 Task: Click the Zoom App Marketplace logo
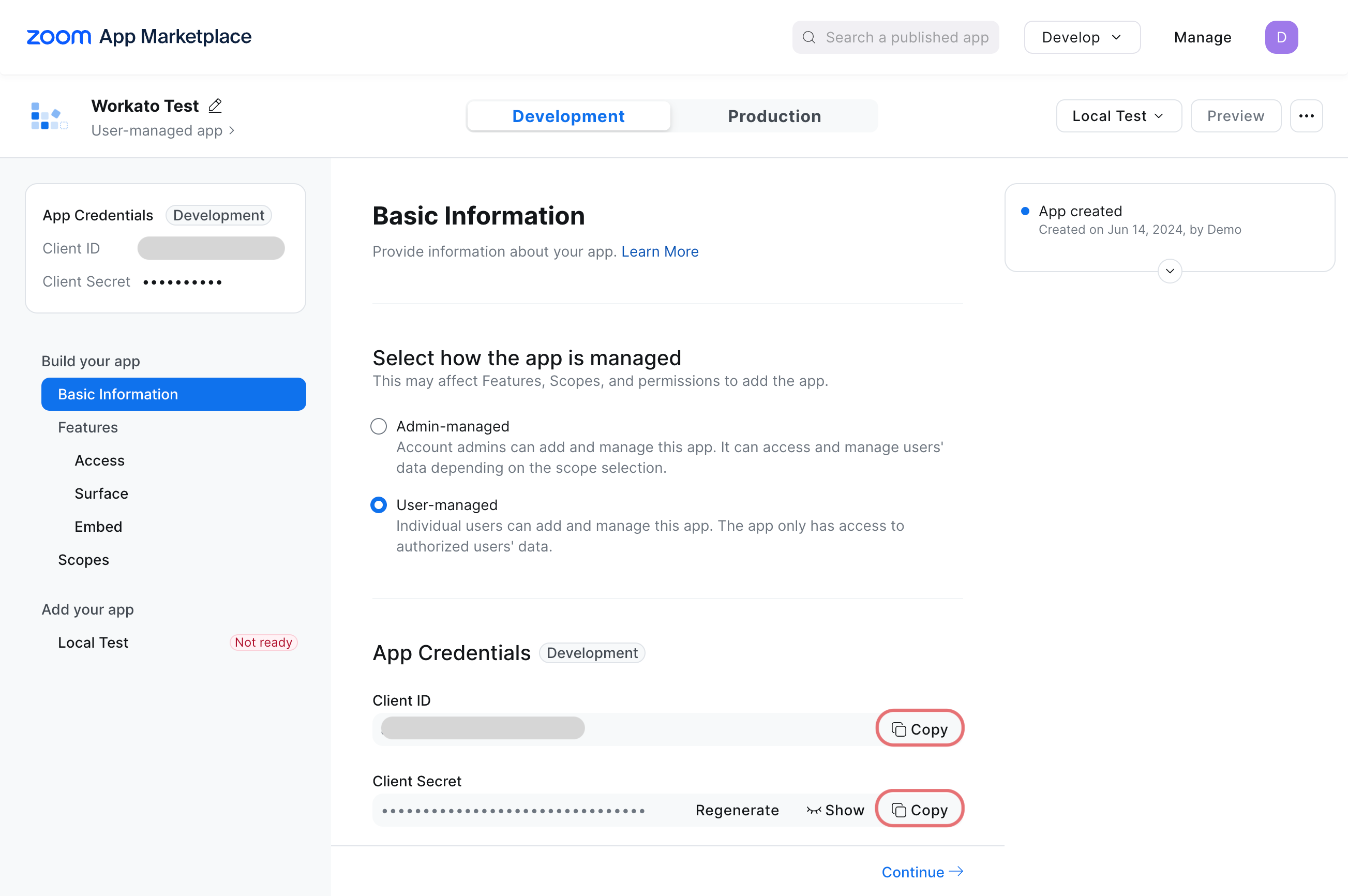137,37
